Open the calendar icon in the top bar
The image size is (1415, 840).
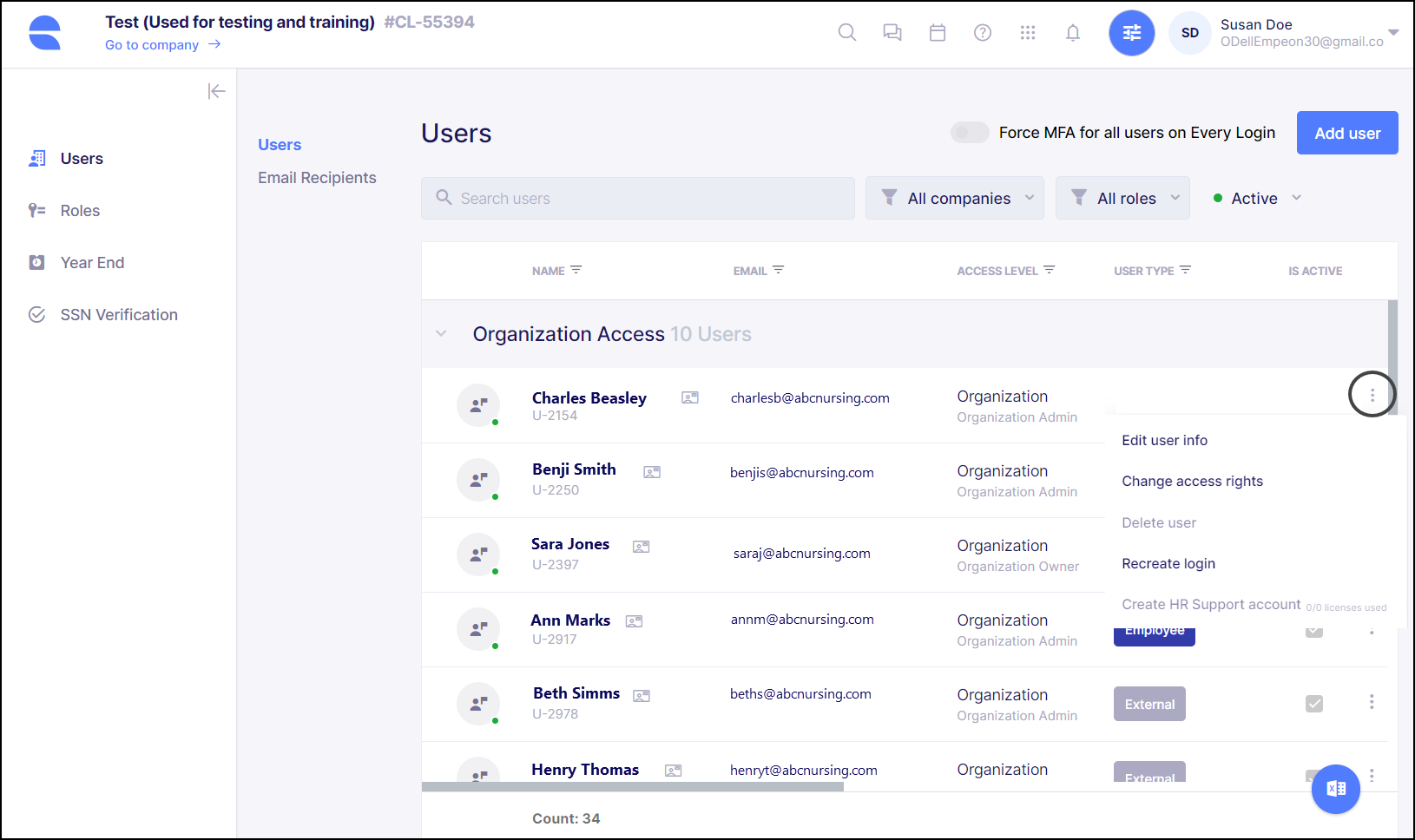[x=938, y=32]
